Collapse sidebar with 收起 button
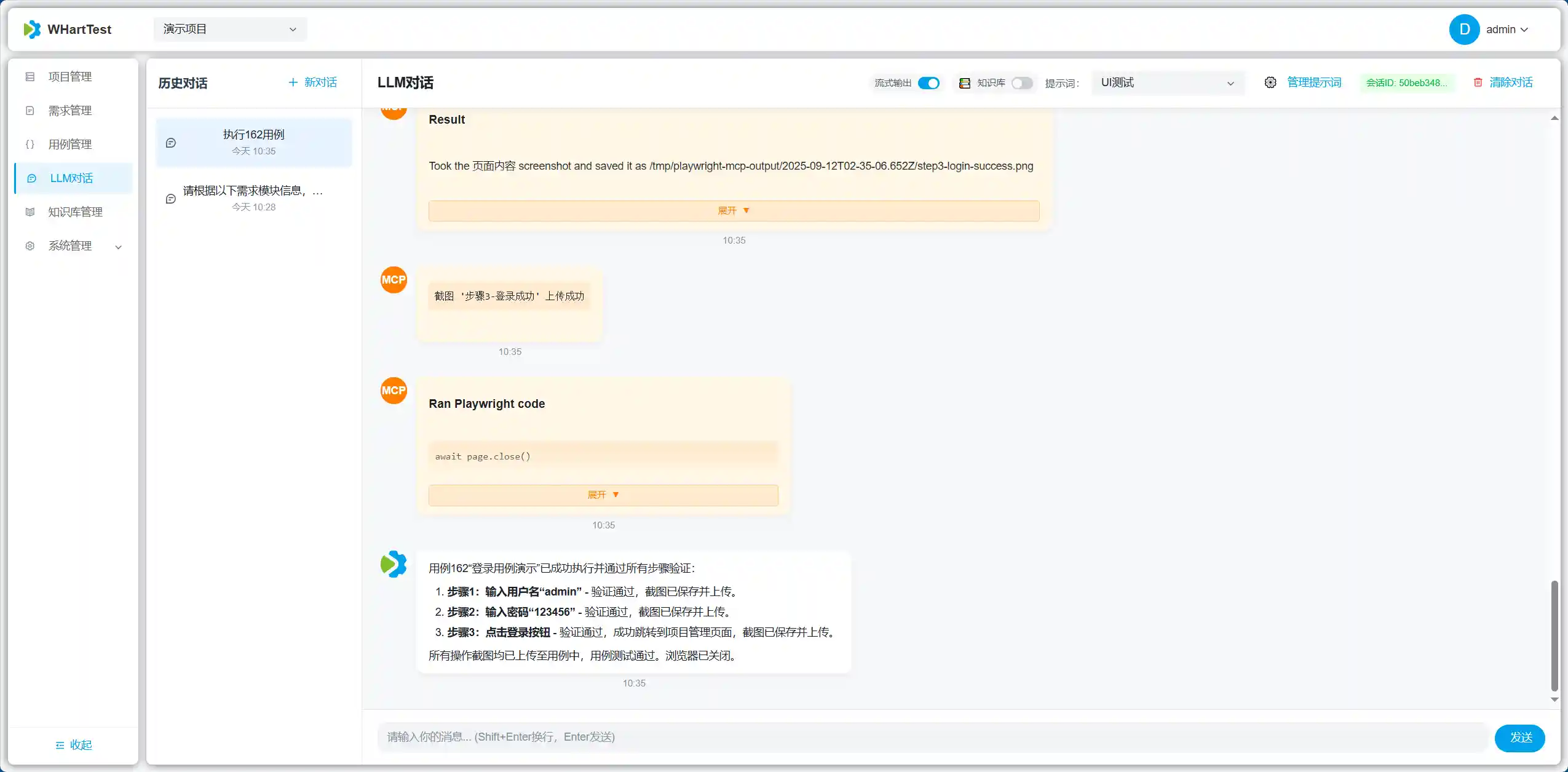The width and height of the screenshot is (1568, 772). pyautogui.click(x=73, y=745)
